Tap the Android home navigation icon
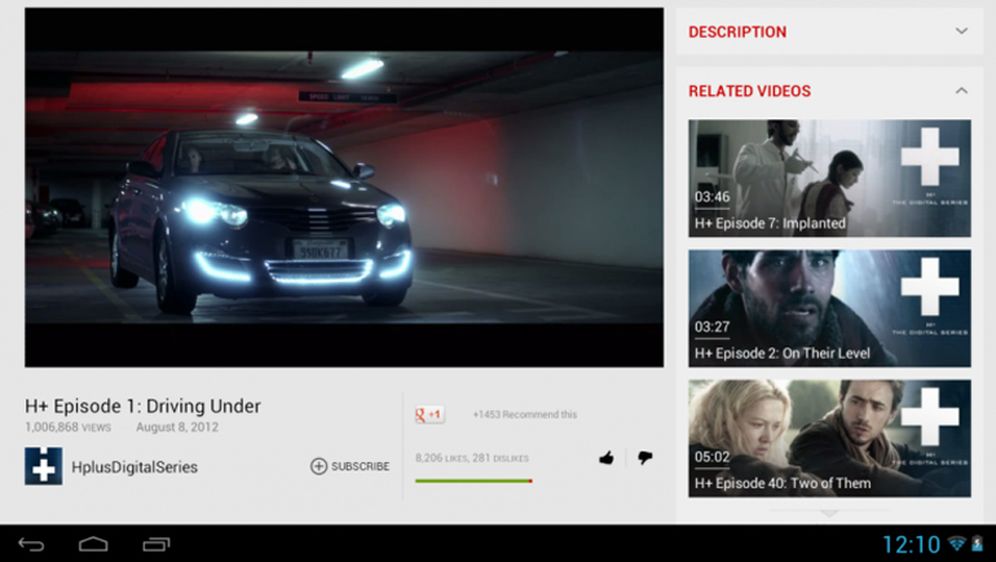996x562 pixels. (93, 544)
